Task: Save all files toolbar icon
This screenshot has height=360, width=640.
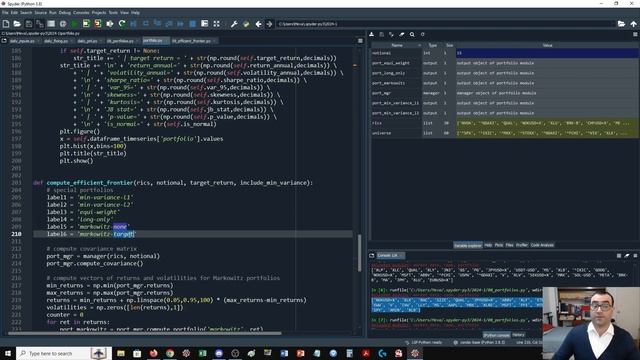Action: click(x=40, y=24)
